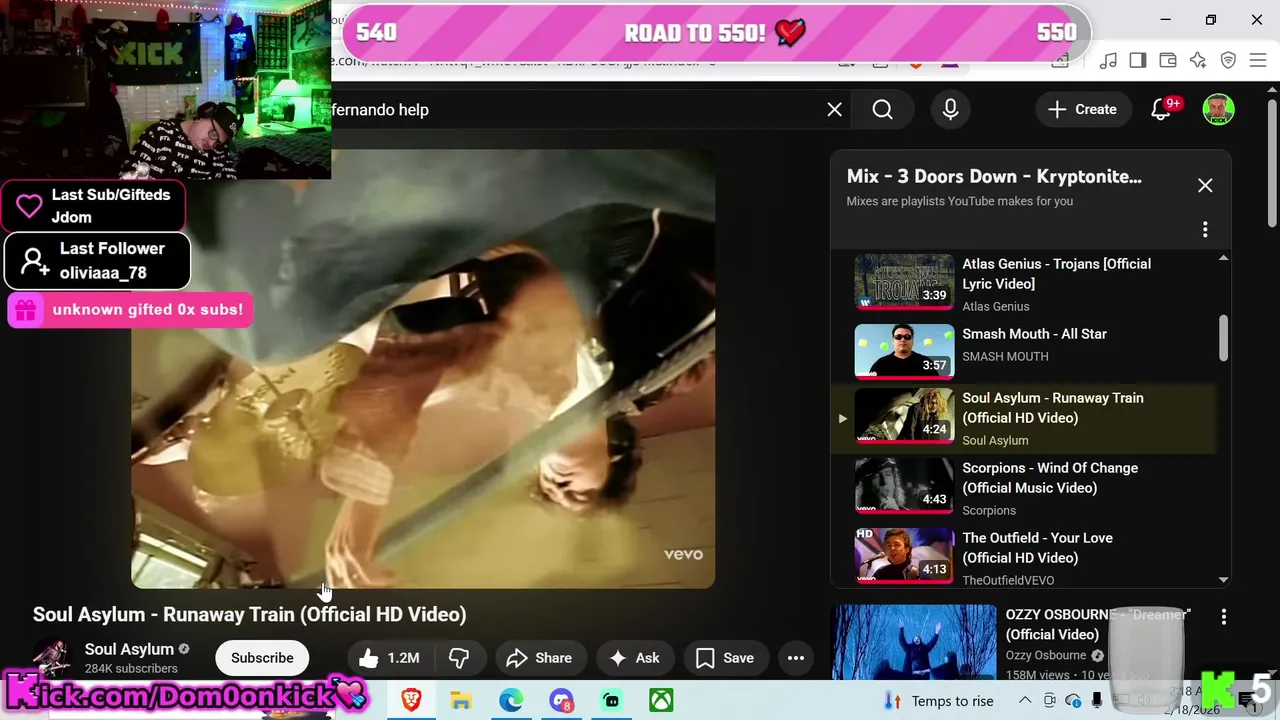
Task: Play Smash Mouth - All Star thumbnail
Action: pos(904,351)
